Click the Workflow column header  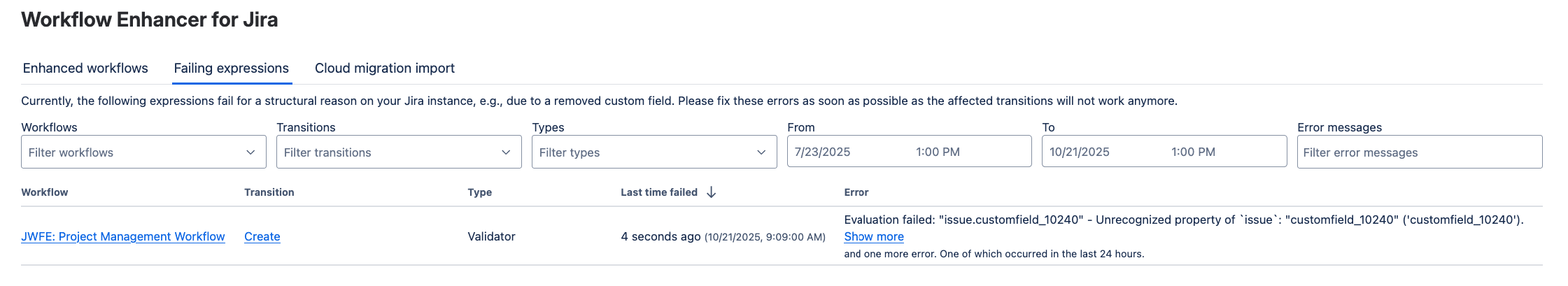pyautogui.click(x=45, y=192)
